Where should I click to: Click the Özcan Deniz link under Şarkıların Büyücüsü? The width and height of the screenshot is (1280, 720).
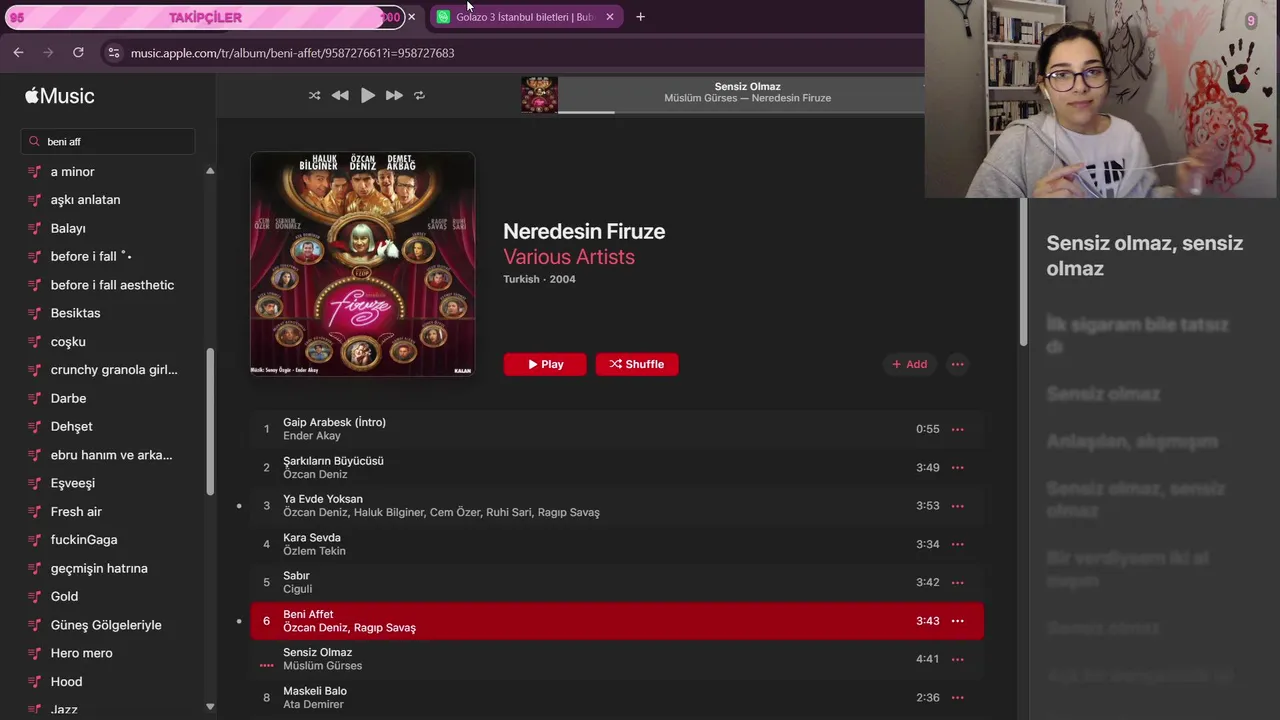tap(315, 474)
